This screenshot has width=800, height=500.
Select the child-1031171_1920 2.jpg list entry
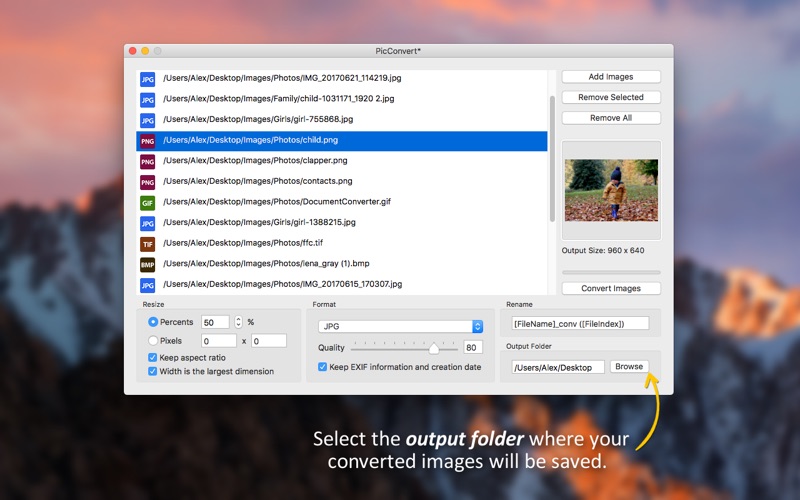click(341, 98)
